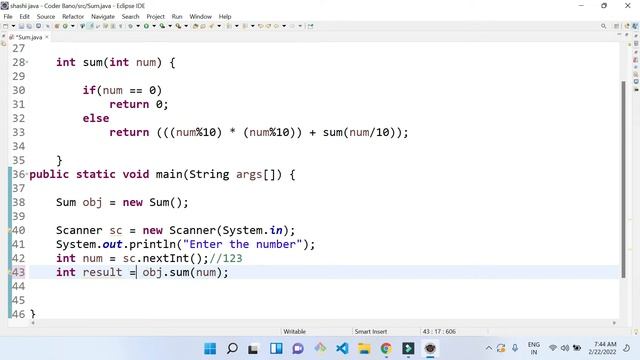The height and width of the screenshot is (360, 640).
Task: Click the External Tools toolbar icon
Action: tap(178, 26)
